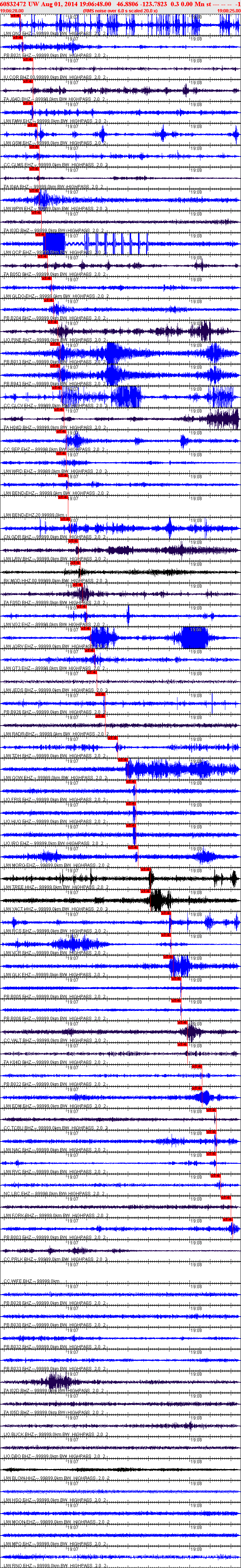Select the PB B926 EHZ trace label
Image resolution: width=241 pixels, height=1568 pixels.
click(x=56, y=713)
